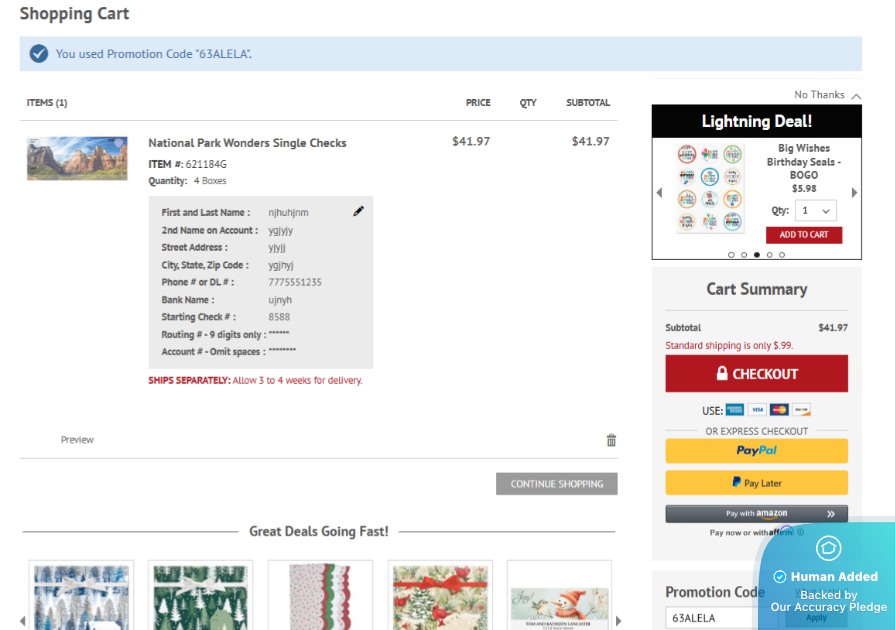Advance Lightning Deal carousel with right arrow

[x=854, y=193]
